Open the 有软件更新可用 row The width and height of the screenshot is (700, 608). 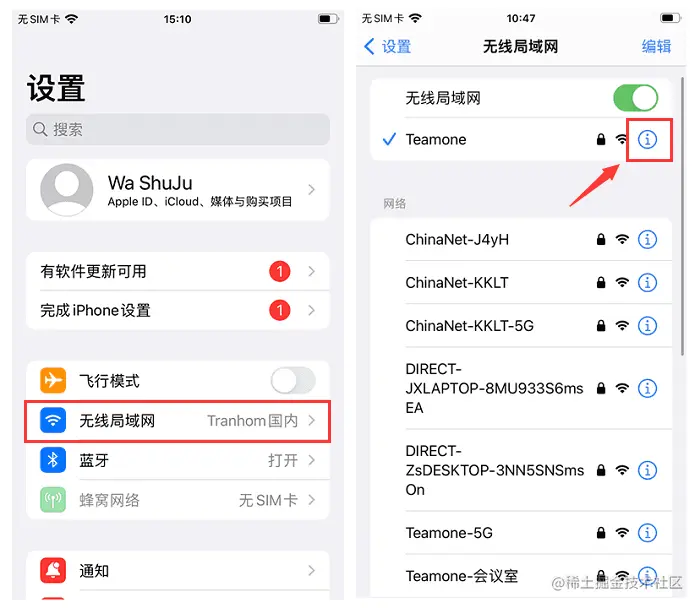point(178,271)
